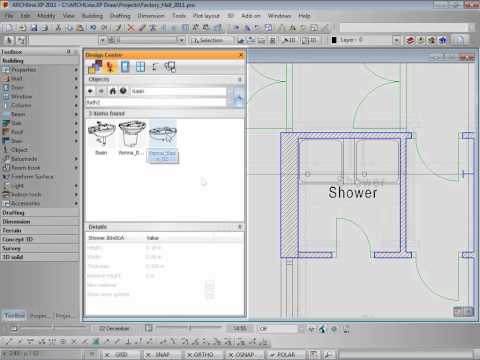Toggle the GRID status button
The width and height of the screenshot is (480, 360).
tap(118, 355)
